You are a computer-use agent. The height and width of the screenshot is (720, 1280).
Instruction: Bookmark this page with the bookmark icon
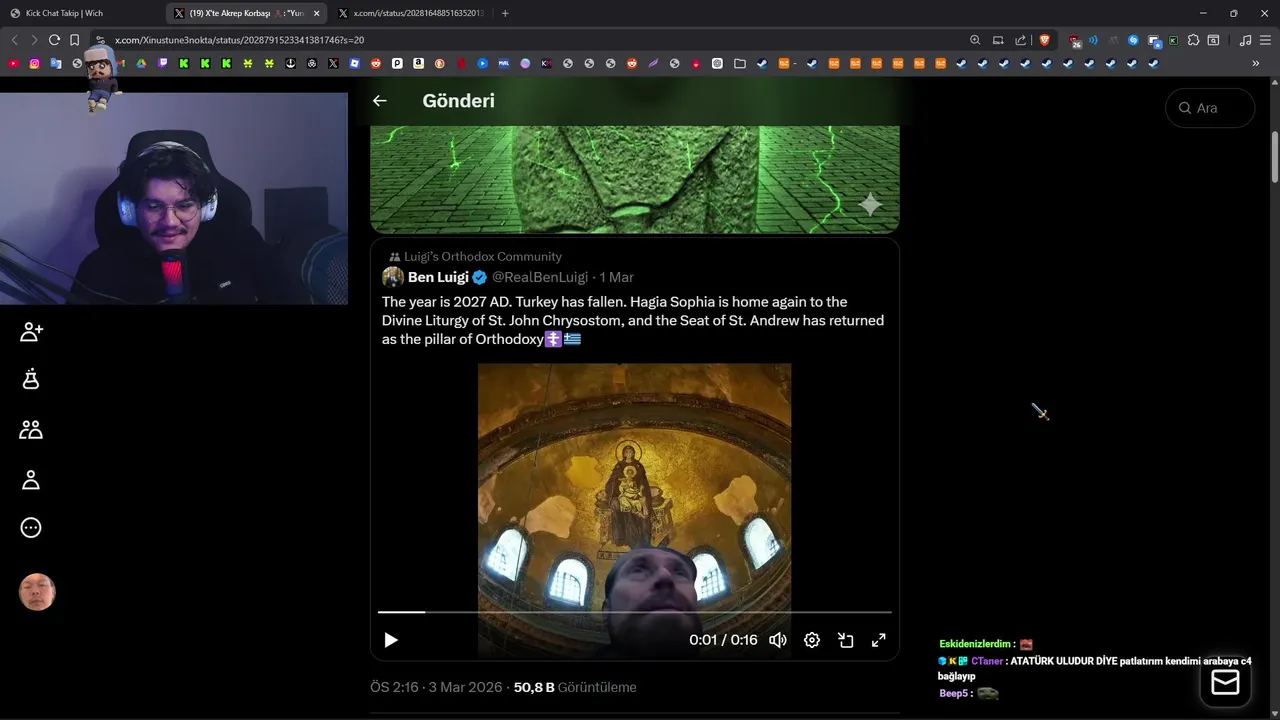(74, 40)
